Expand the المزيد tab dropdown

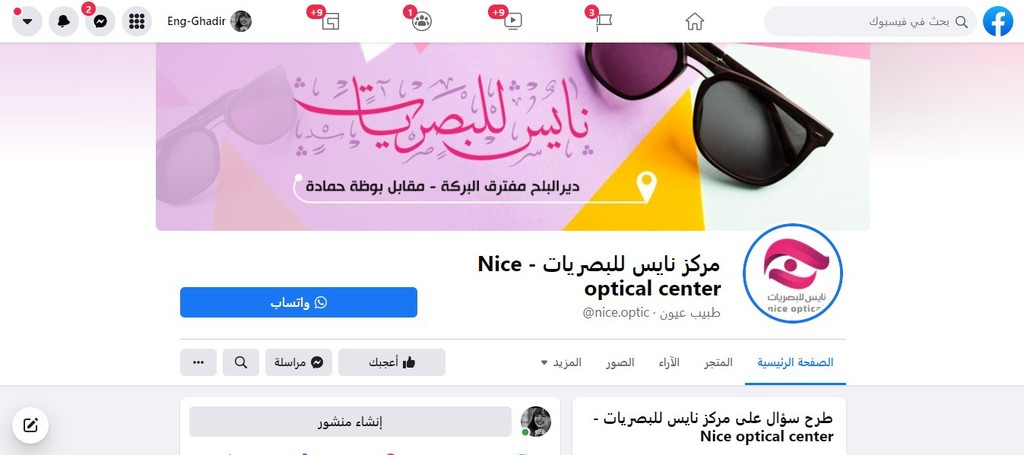(561, 362)
